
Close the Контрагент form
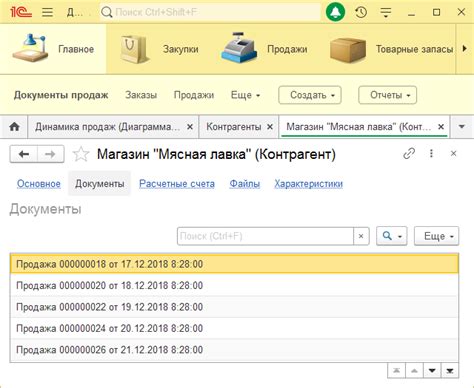click(x=453, y=154)
